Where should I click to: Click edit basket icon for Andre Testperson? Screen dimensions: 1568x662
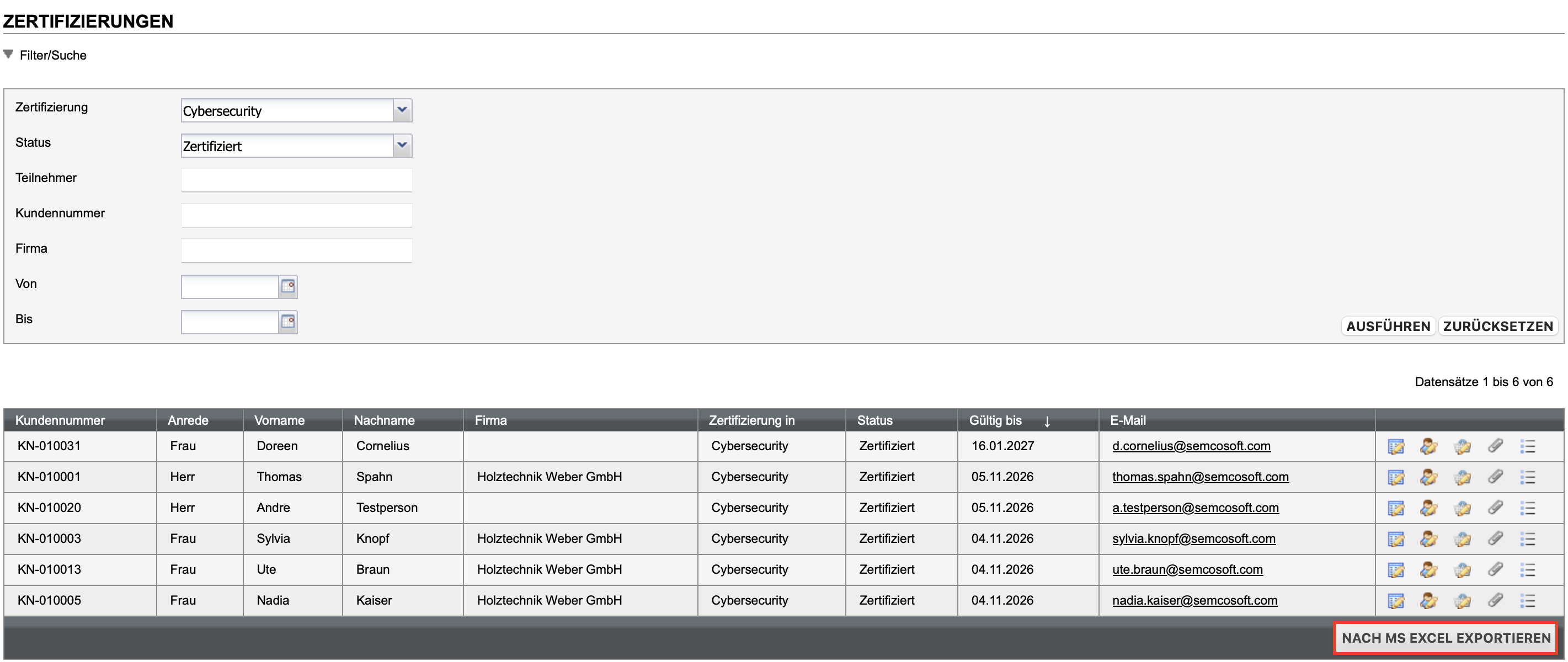pos(1462,509)
